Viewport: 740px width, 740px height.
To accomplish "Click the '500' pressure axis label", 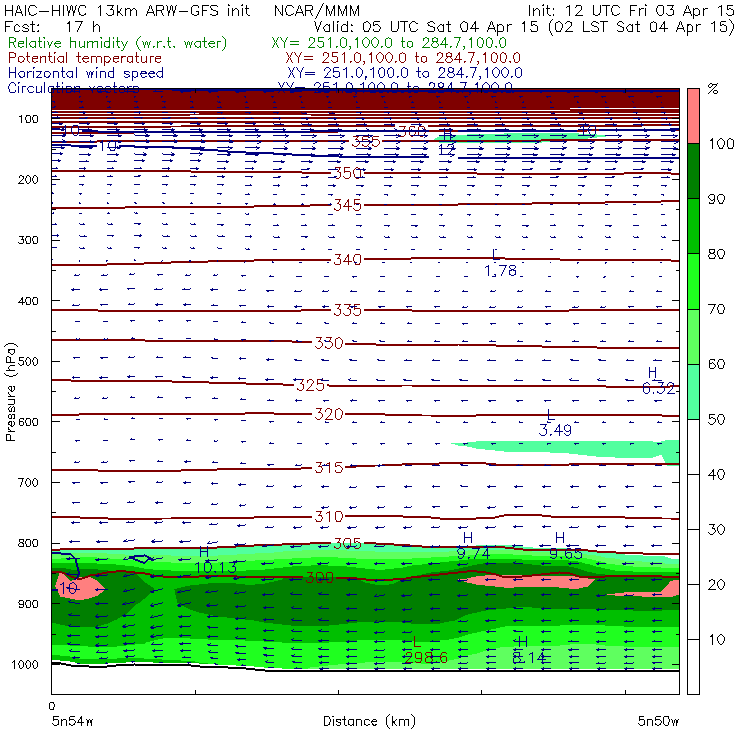I will [28, 361].
